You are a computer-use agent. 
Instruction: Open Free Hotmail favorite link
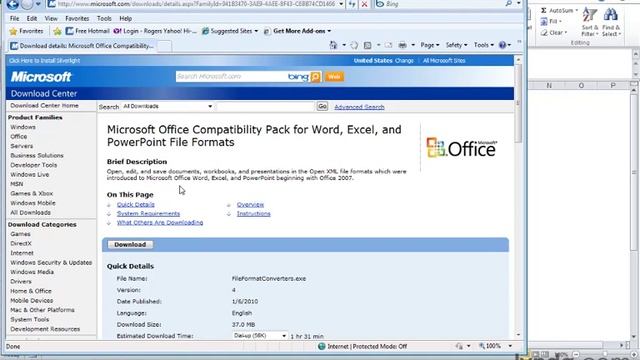point(87,31)
